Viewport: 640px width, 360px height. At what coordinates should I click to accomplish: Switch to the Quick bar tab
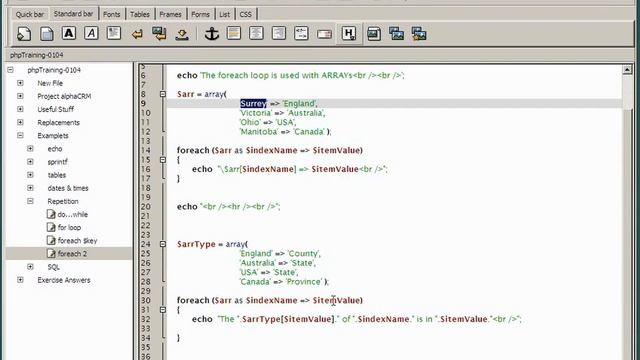click(x=29, y=14)
